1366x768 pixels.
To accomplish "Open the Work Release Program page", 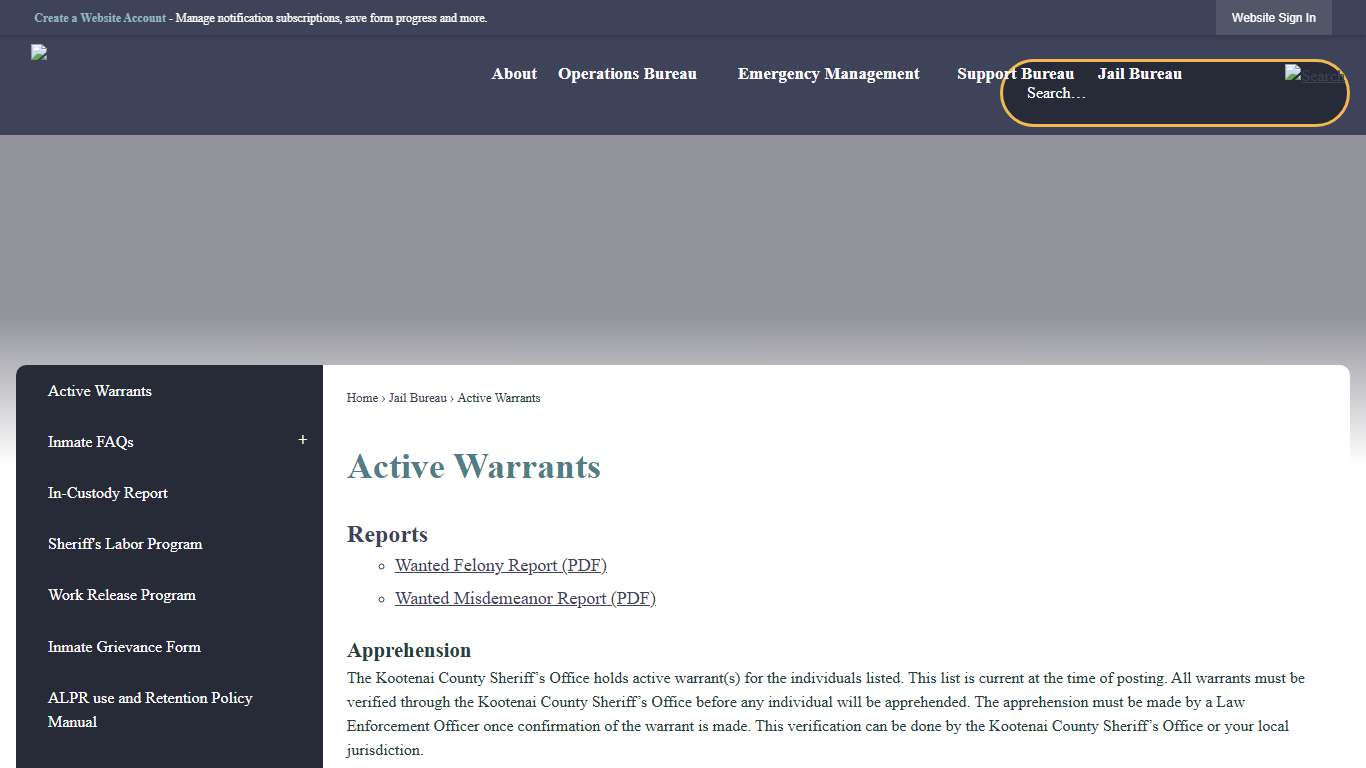I will click(121, 595).
